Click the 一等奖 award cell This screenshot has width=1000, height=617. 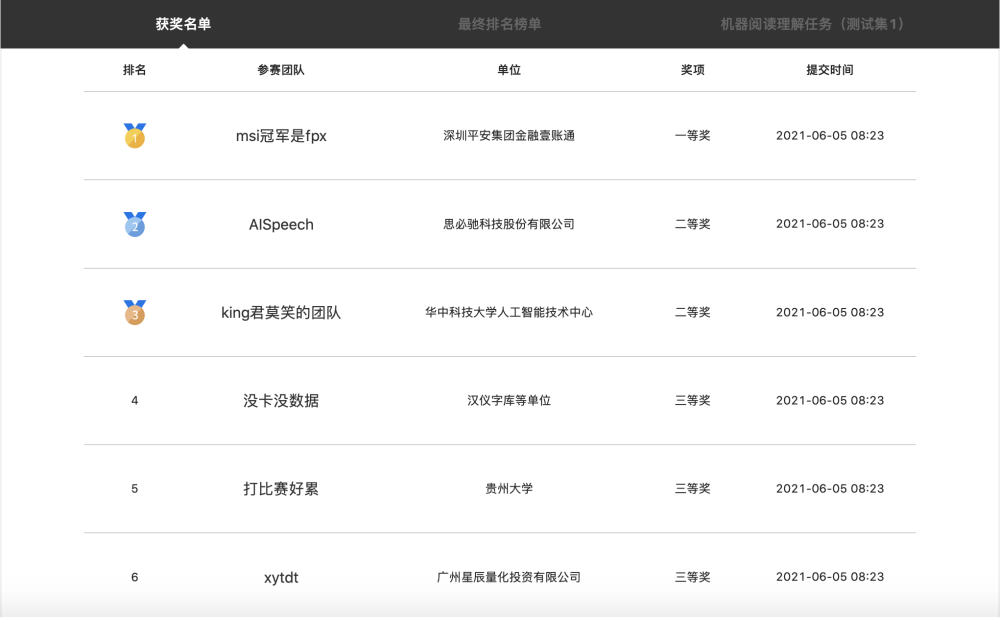tap(693, 135)
